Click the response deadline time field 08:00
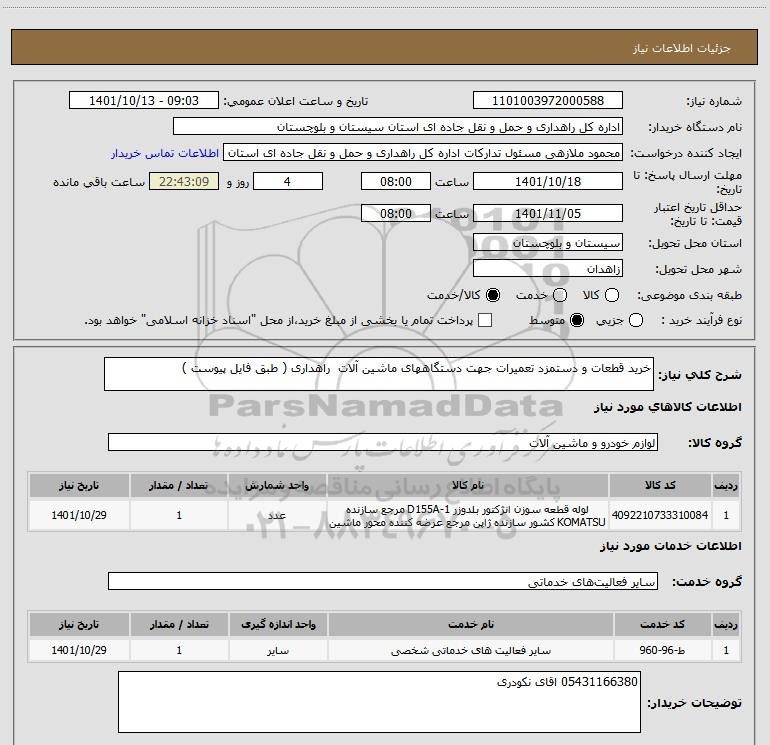 396,182
